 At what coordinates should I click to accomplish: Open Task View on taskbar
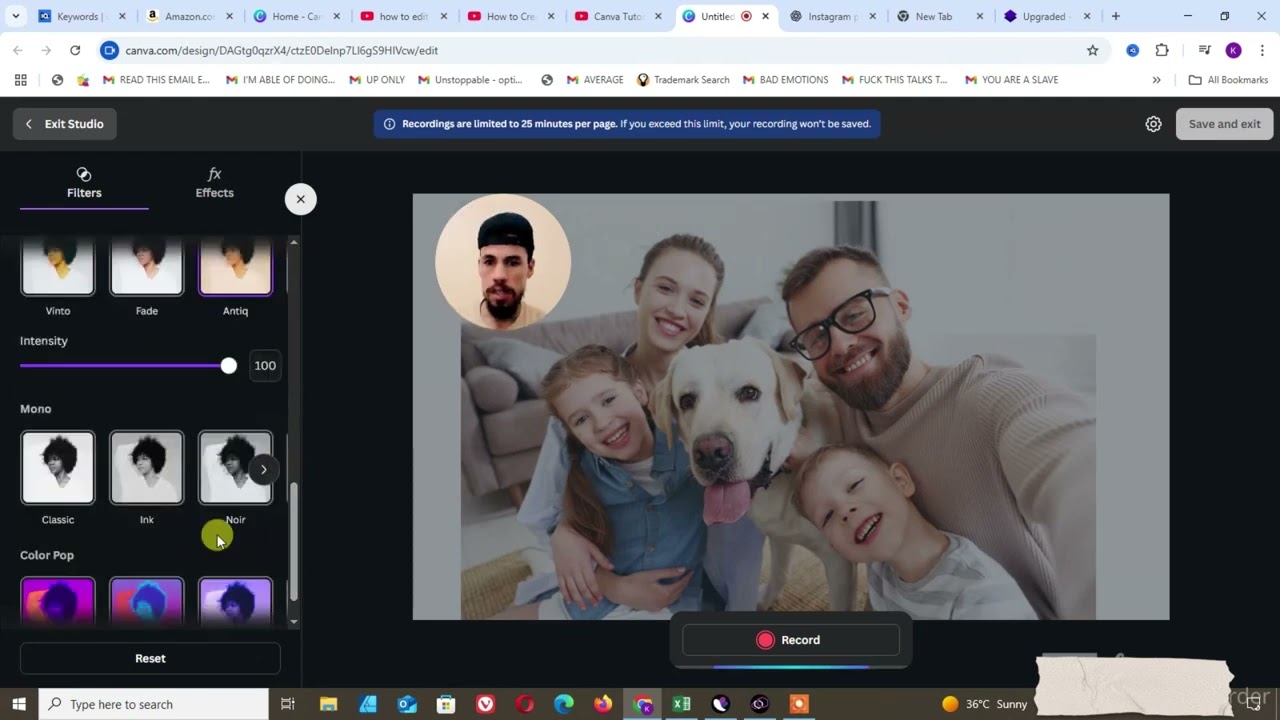click(x=288, y=704)
